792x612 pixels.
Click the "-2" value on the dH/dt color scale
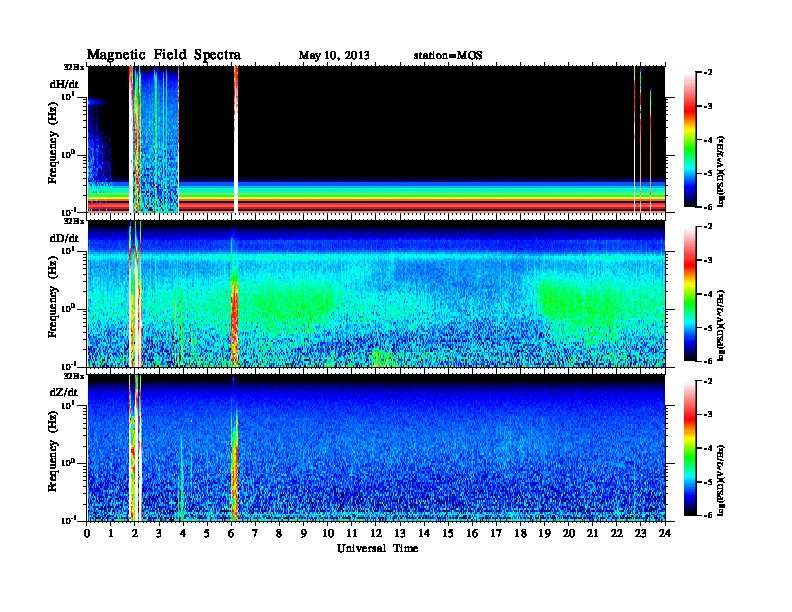point(708,73)
